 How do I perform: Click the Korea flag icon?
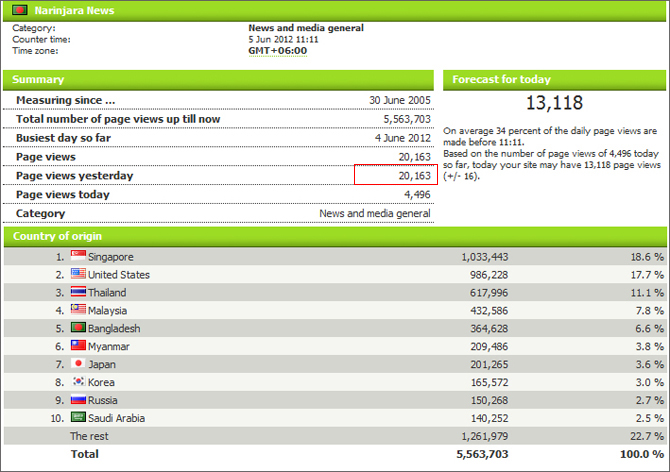(x=77, y=382)
